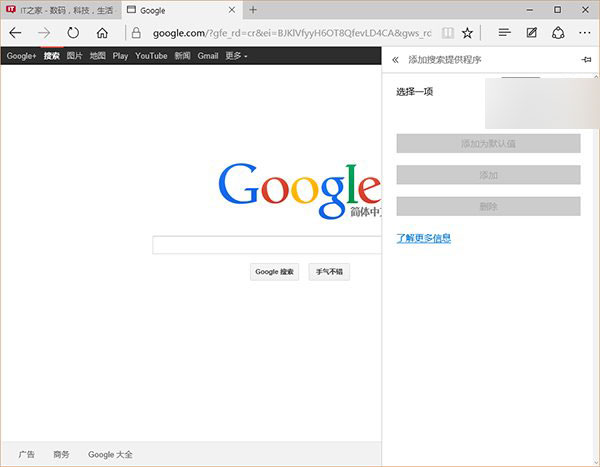Click the forward navigation arrow

(x=44, y=33)
